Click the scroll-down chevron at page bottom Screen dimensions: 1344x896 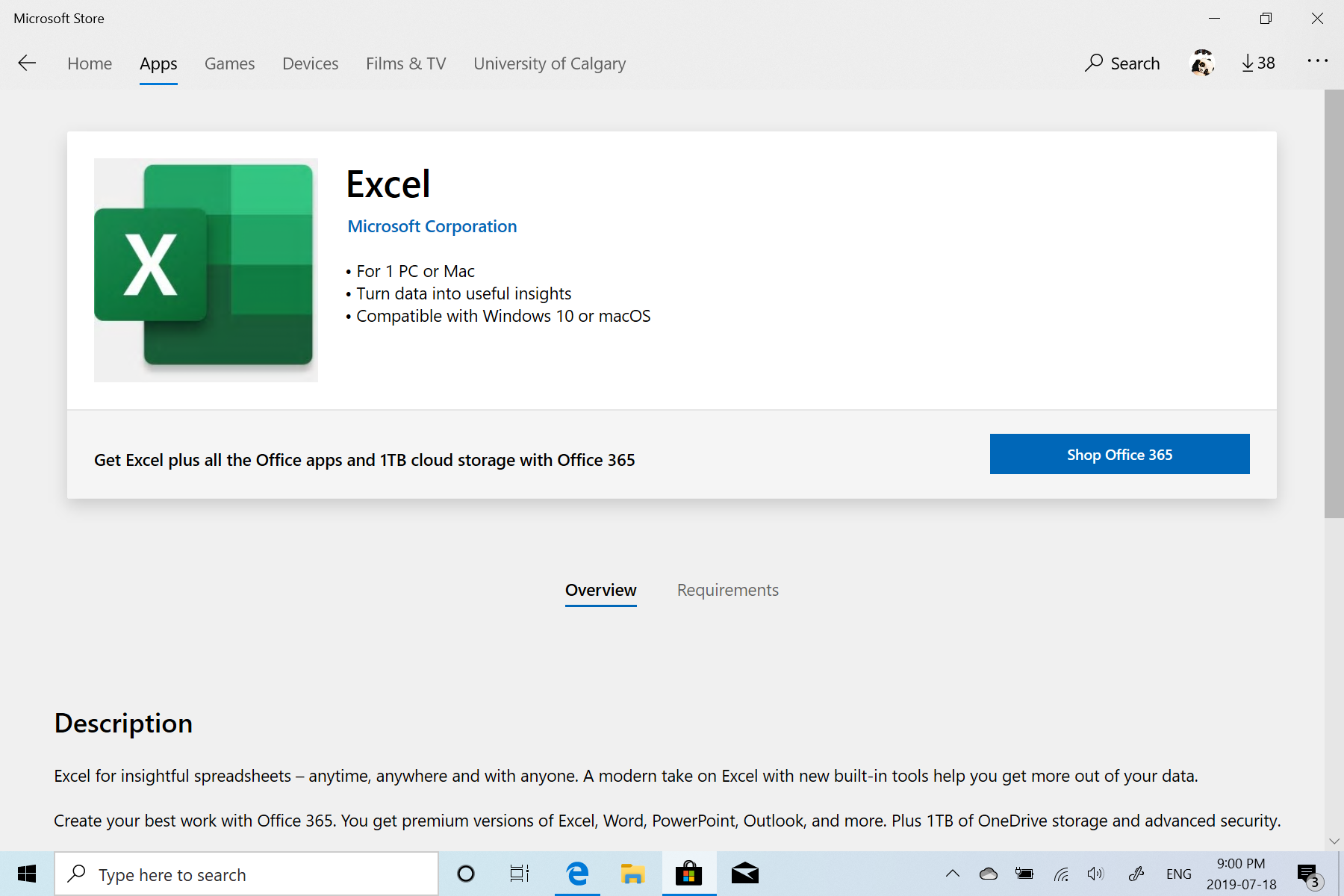click(1334, 841)
